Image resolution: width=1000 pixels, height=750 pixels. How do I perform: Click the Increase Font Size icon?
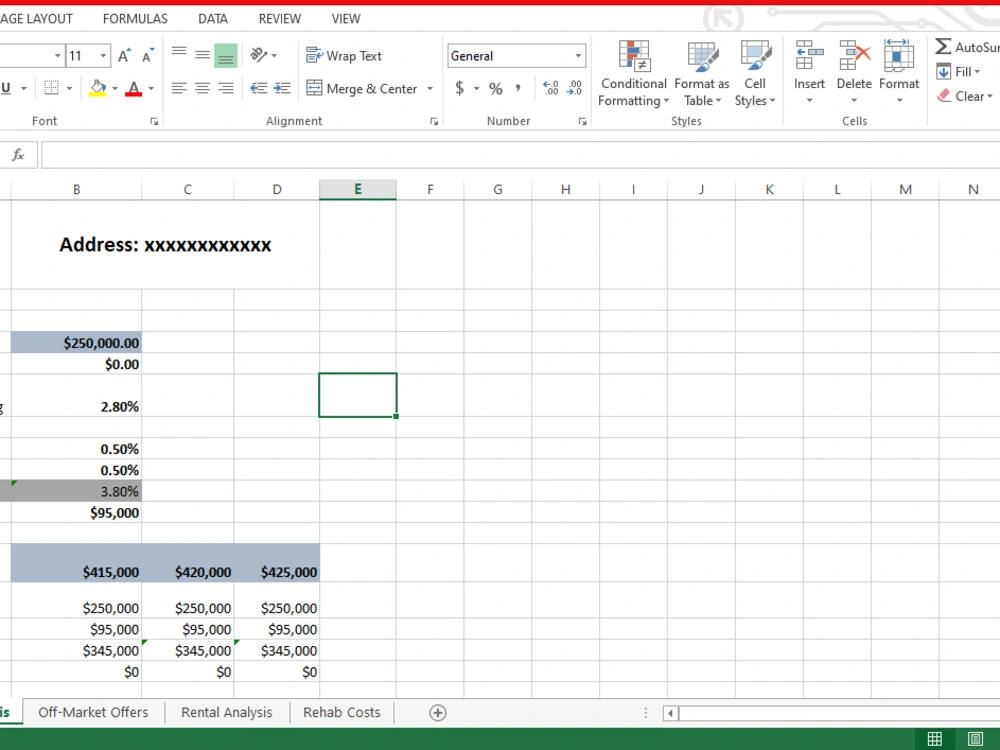pos(124,56)
